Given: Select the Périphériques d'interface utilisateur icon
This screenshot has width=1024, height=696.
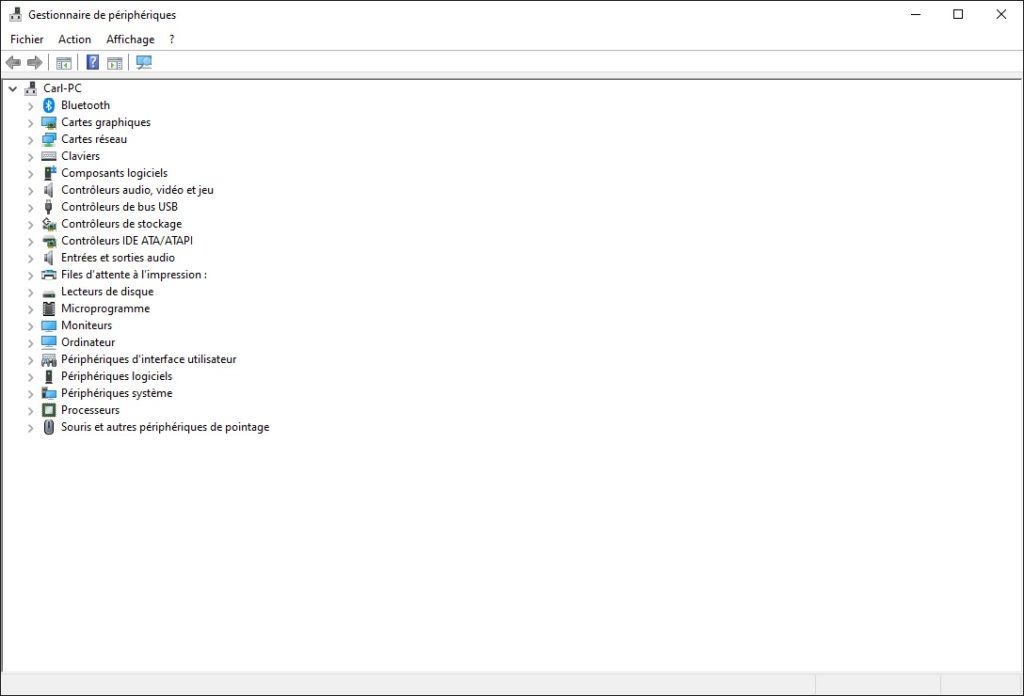Looking at the screenshot, I should [49, 360].
